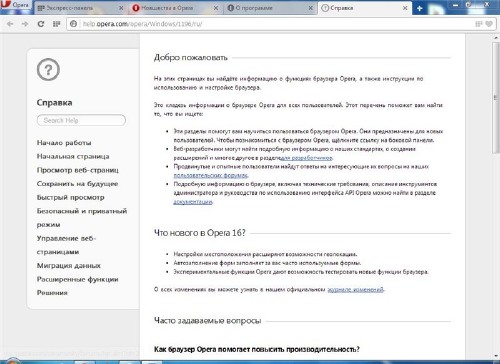Open Миграция данных in sidebar
500x364 pixels.
(x=69, y=266)
